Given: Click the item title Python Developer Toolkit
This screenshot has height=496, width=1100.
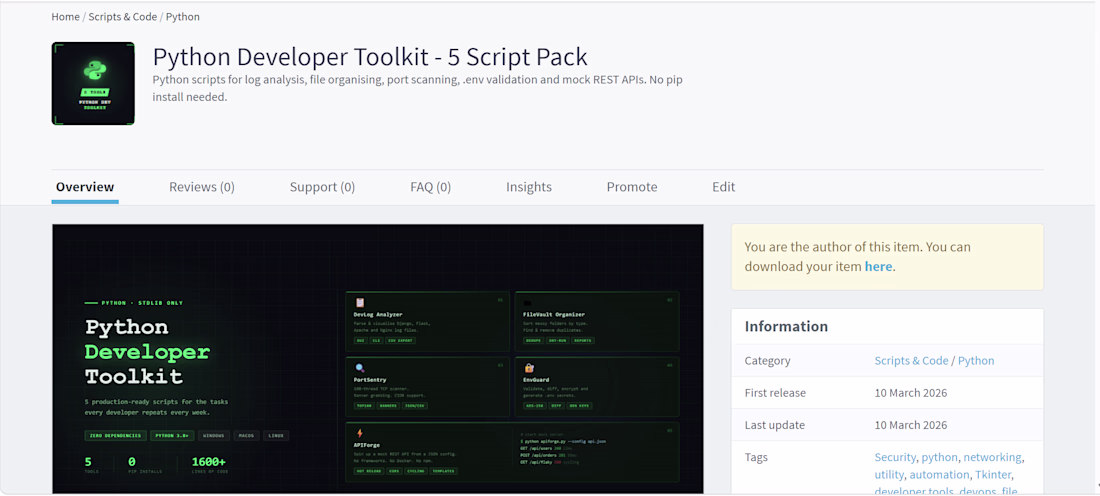Looking at the screenshot, I should (x=370, y=57).
